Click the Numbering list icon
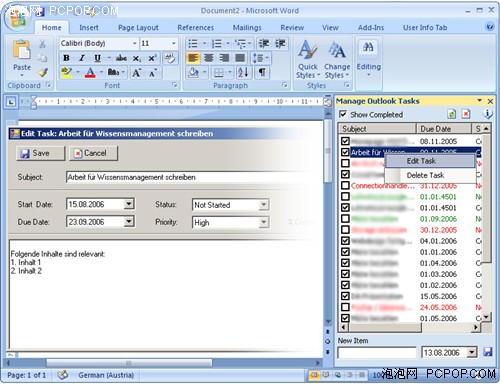 [x=216, y=43]
